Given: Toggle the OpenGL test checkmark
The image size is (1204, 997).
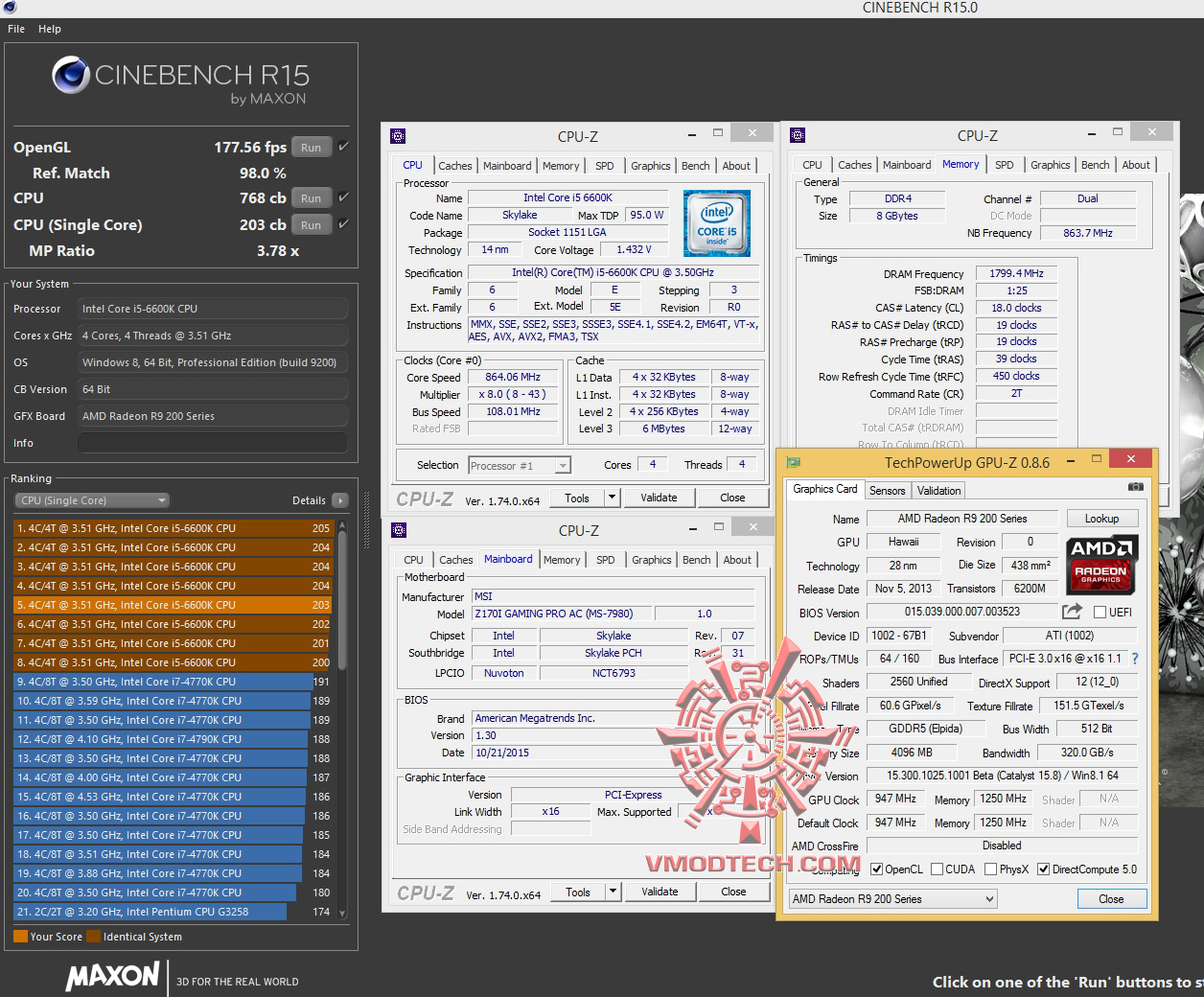Looking at the screenshot, I should pos(343,147).
